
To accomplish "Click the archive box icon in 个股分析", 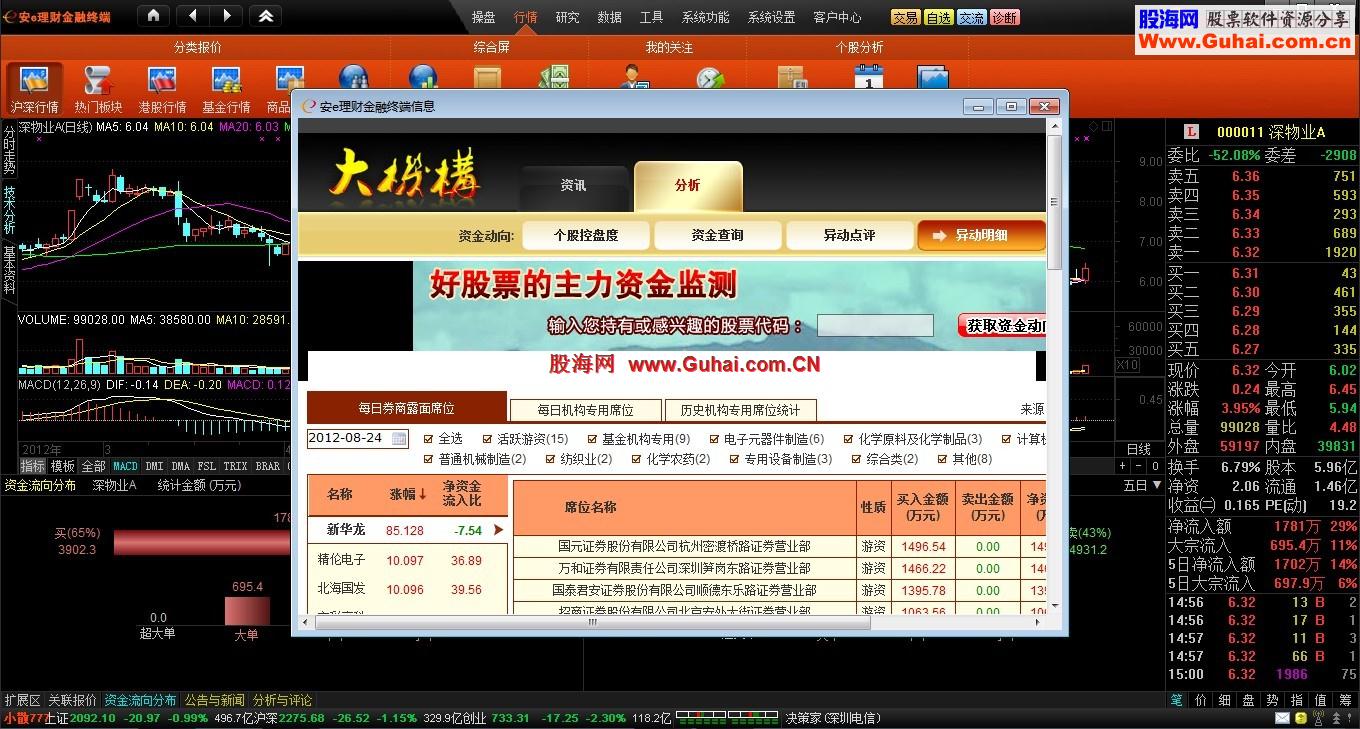I will 791,78.
